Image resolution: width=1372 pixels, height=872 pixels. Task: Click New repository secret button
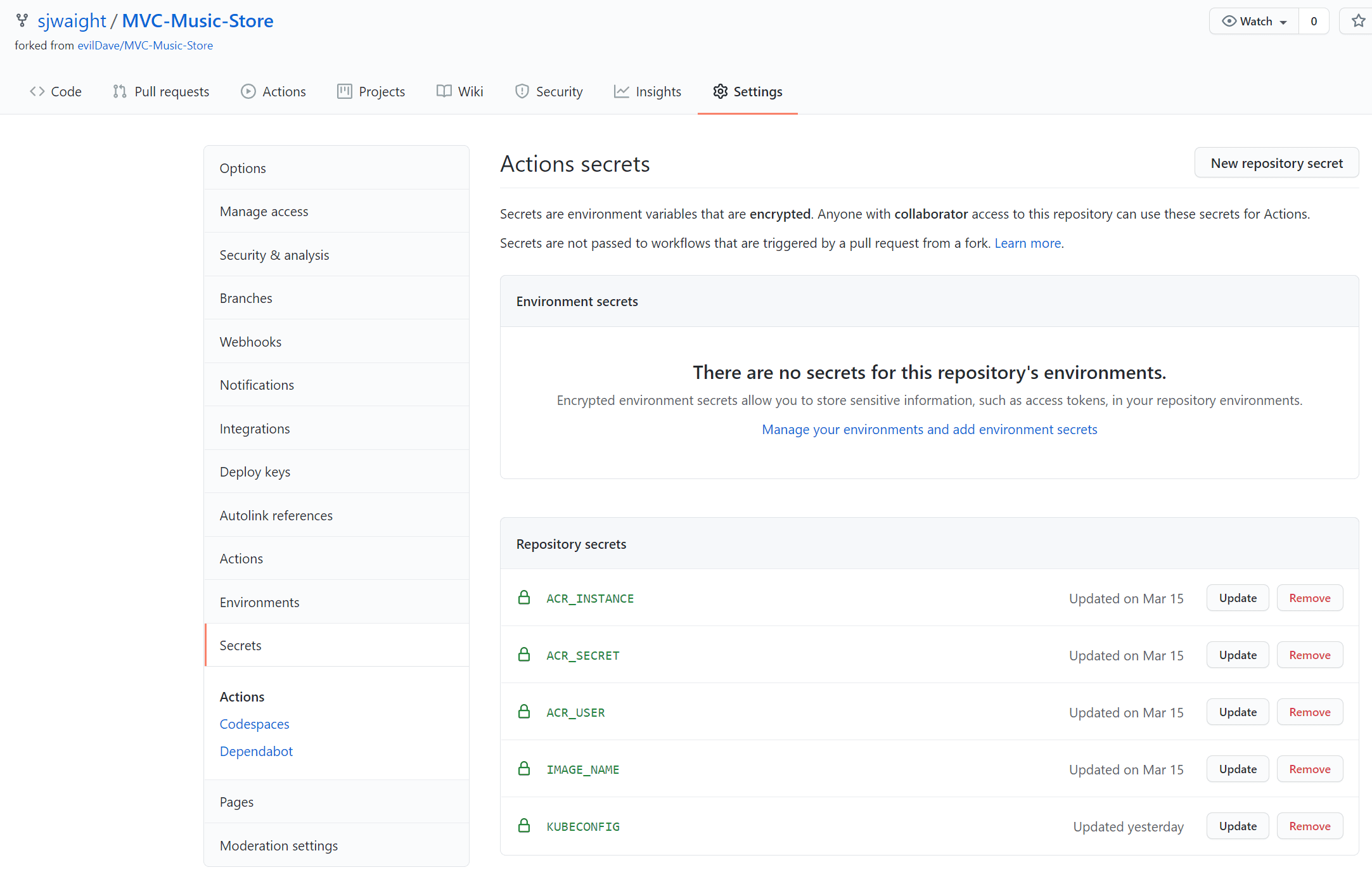coord(1276,163)
